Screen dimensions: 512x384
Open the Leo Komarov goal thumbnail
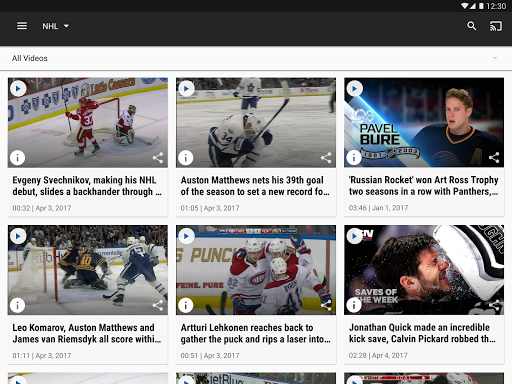[x=88, y=270]
